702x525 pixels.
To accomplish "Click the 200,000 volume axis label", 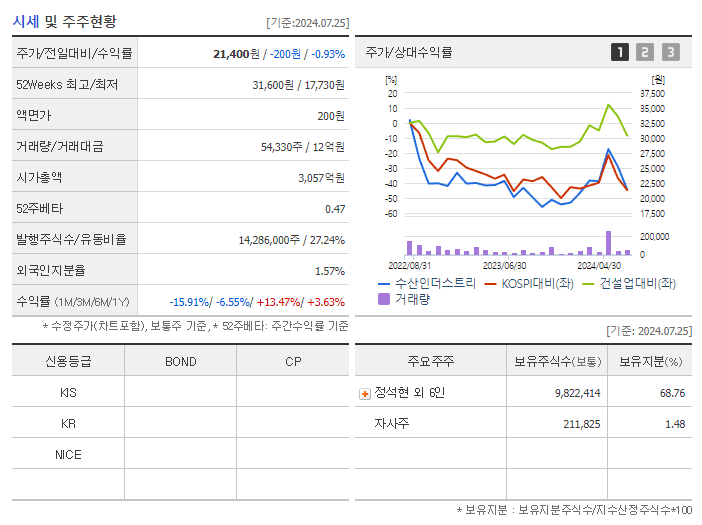I will [x=655, y=237].
